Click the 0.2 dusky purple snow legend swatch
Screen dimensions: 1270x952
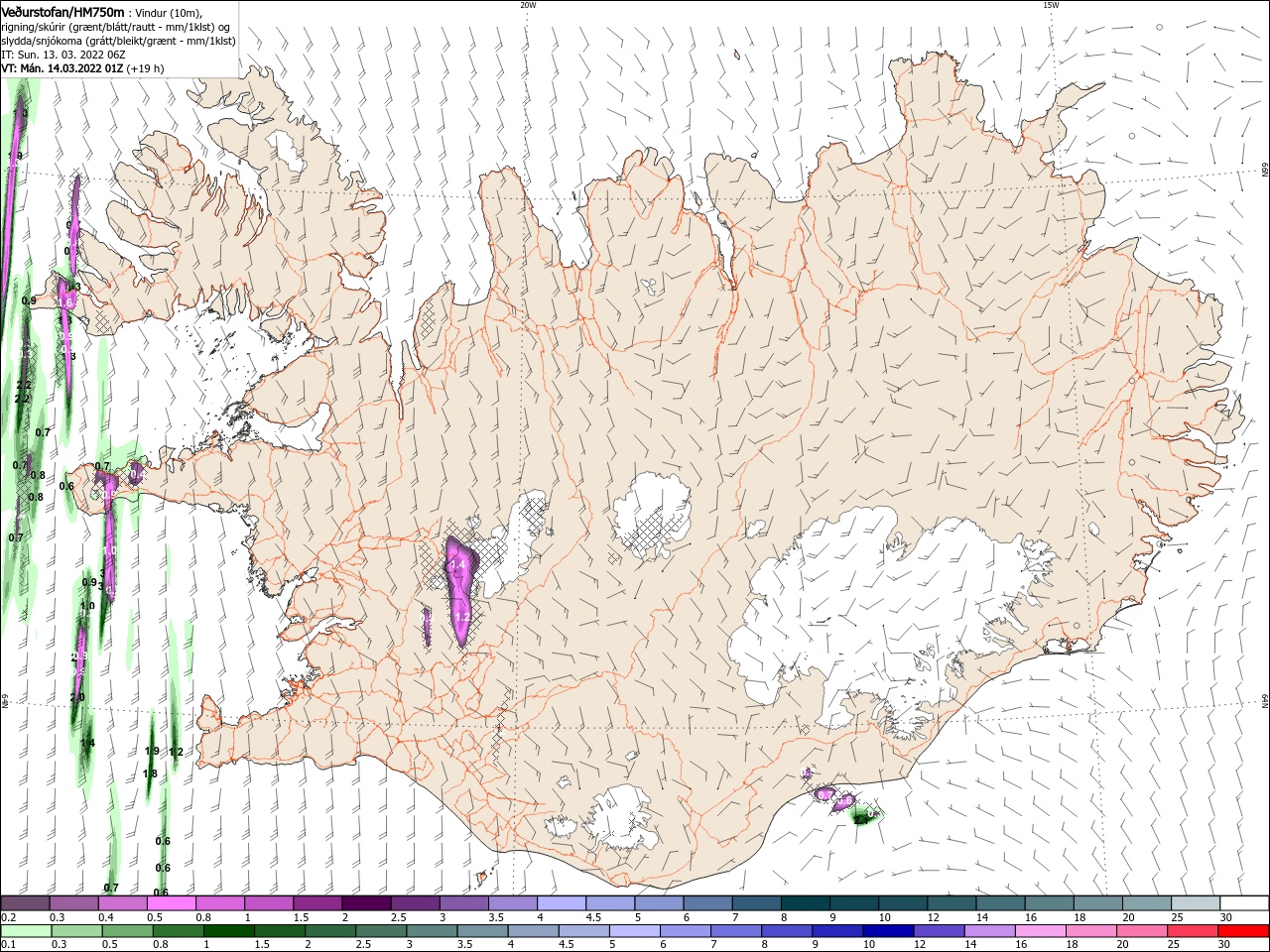pyautogui.click(x=25, y=903)
